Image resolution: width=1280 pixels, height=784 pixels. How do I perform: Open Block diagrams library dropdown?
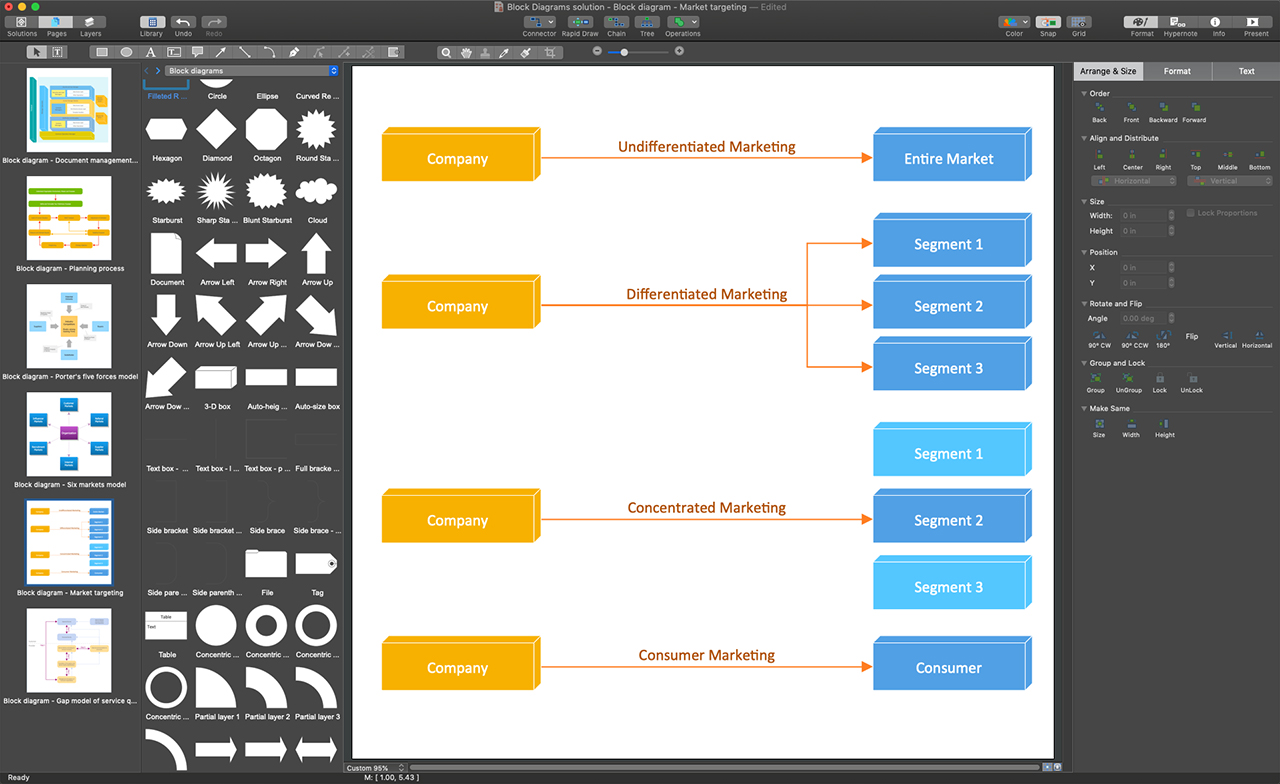252,71
